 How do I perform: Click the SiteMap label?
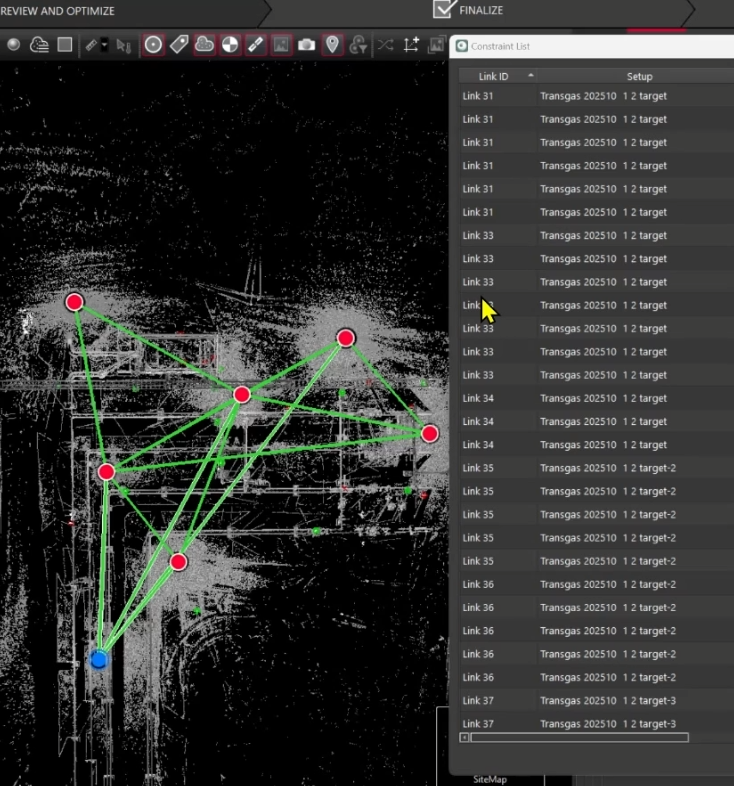coord(491,777)
